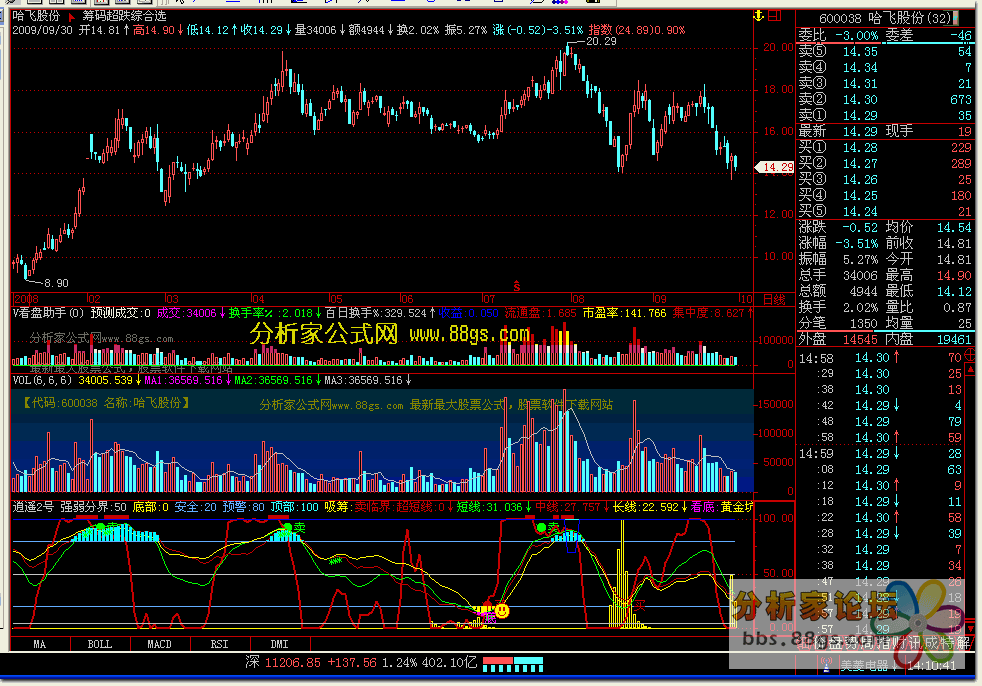Switch to the MA indicator tab
982x686 pixels.
38,644
